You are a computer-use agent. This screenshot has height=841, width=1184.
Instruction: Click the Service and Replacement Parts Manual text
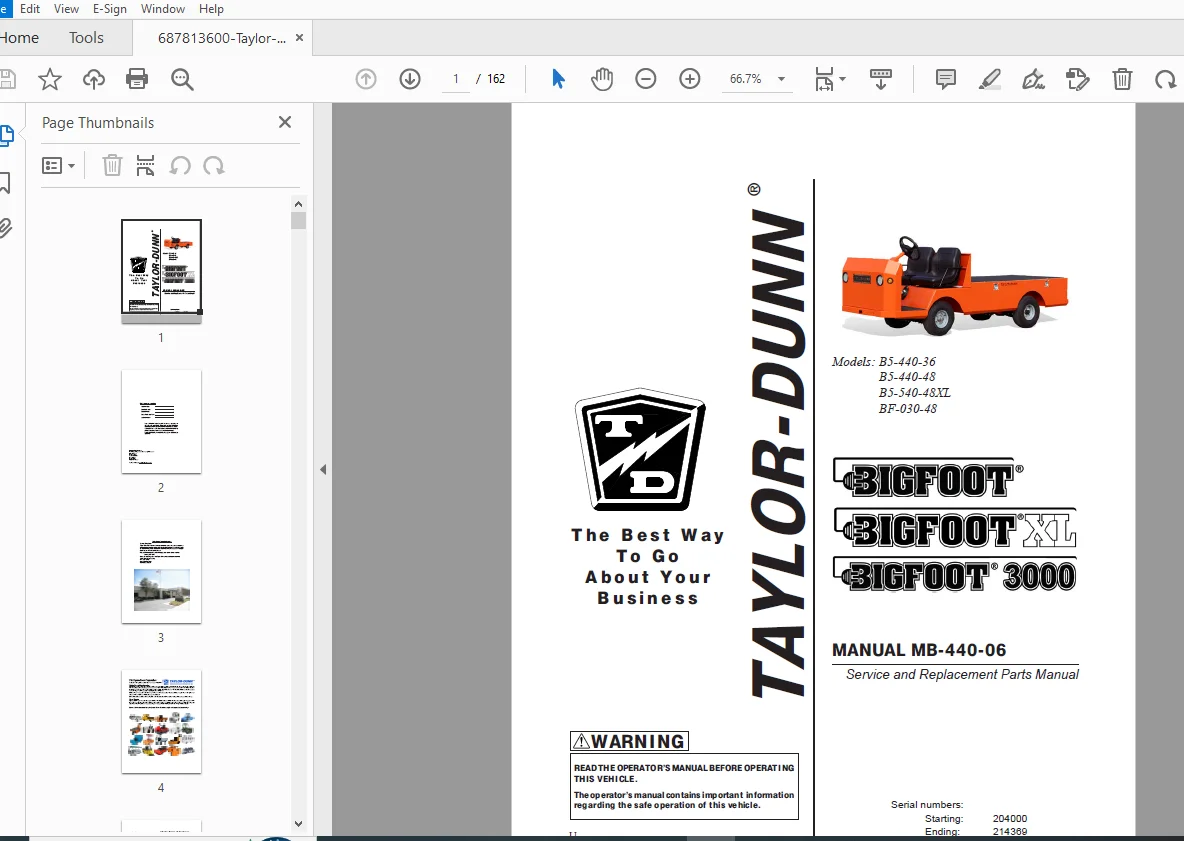click(x=962, y=674)
